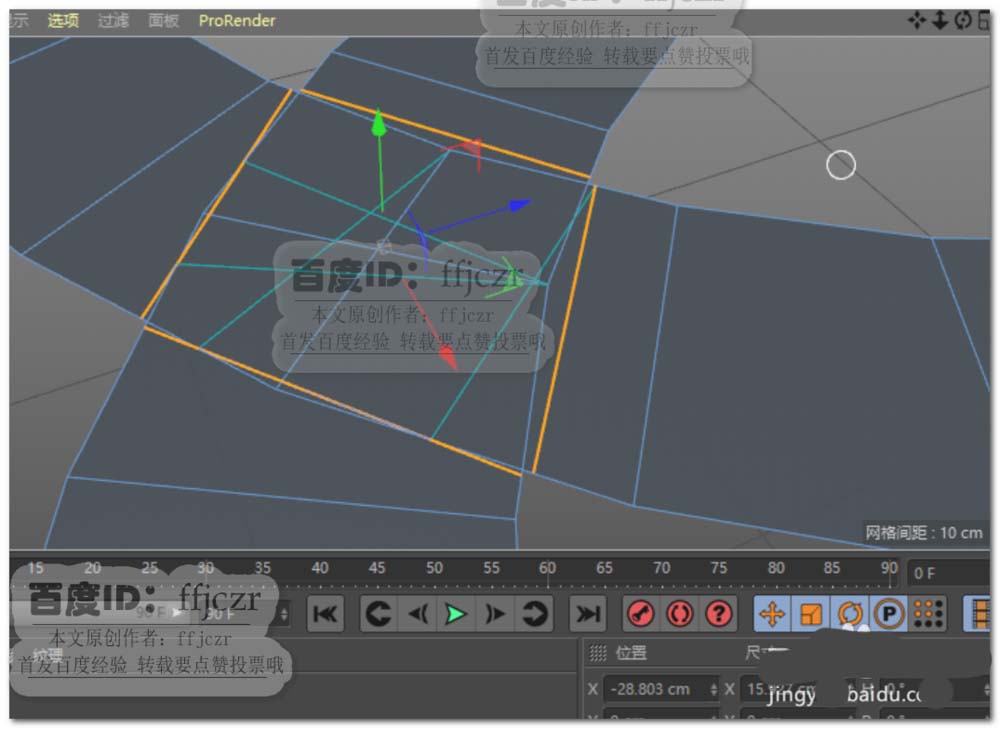
Task: Click the 位置 column header
Action: coord(631,653)
